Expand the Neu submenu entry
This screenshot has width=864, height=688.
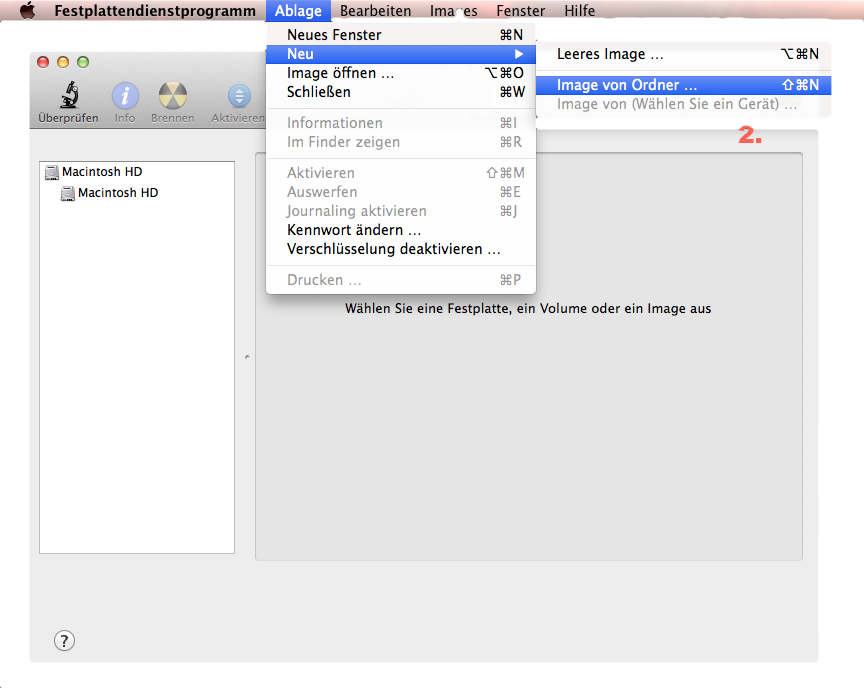pos(401,54)
